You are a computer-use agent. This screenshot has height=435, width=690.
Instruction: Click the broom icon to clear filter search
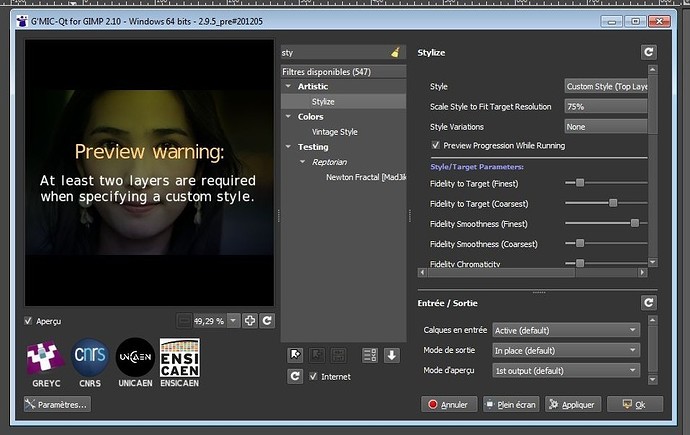pos(397,52)
